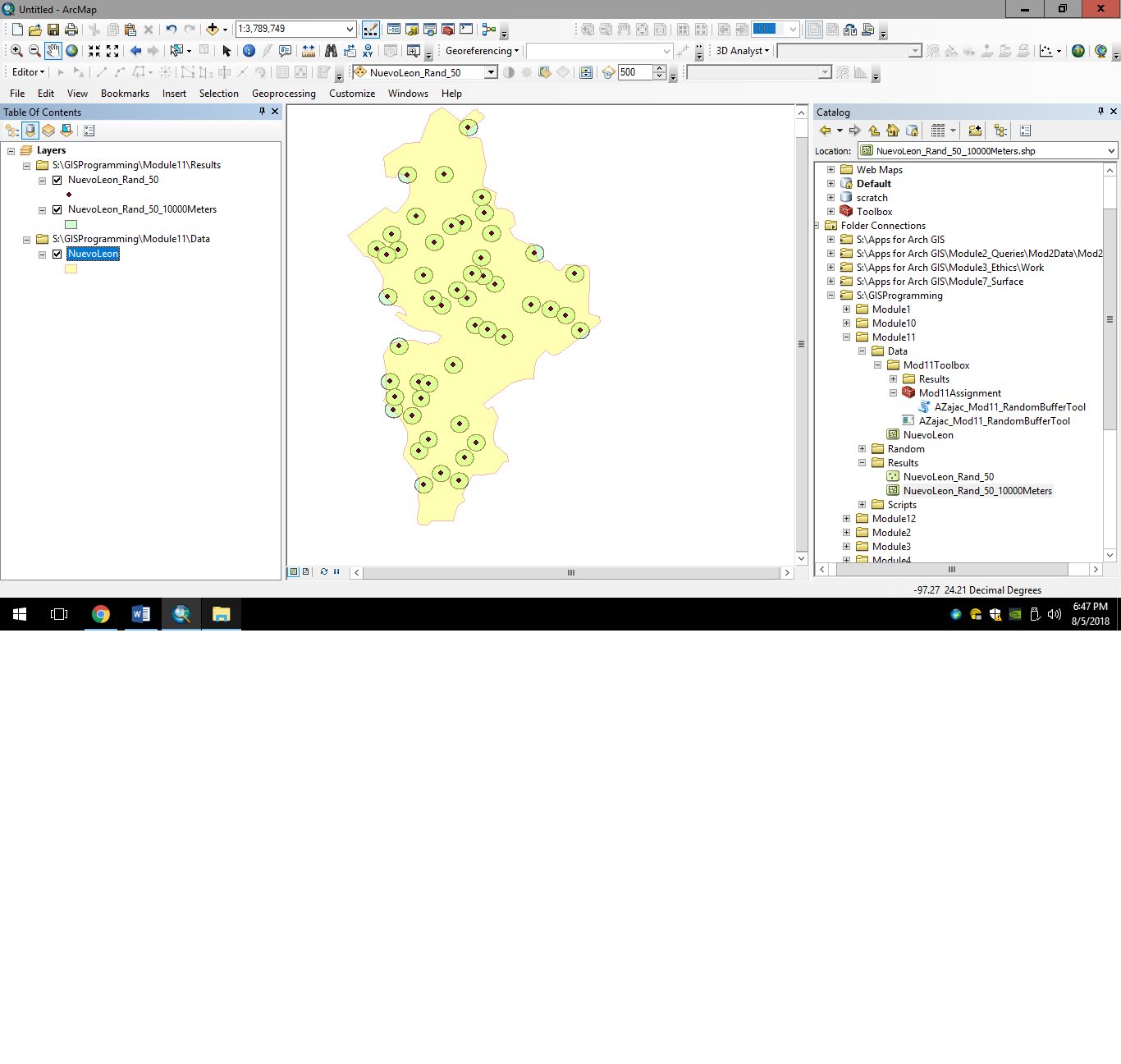Open the Catalog home icon
This screenshot has width=1121, height=1064.
pyautogui.click(x=893, y=131)
